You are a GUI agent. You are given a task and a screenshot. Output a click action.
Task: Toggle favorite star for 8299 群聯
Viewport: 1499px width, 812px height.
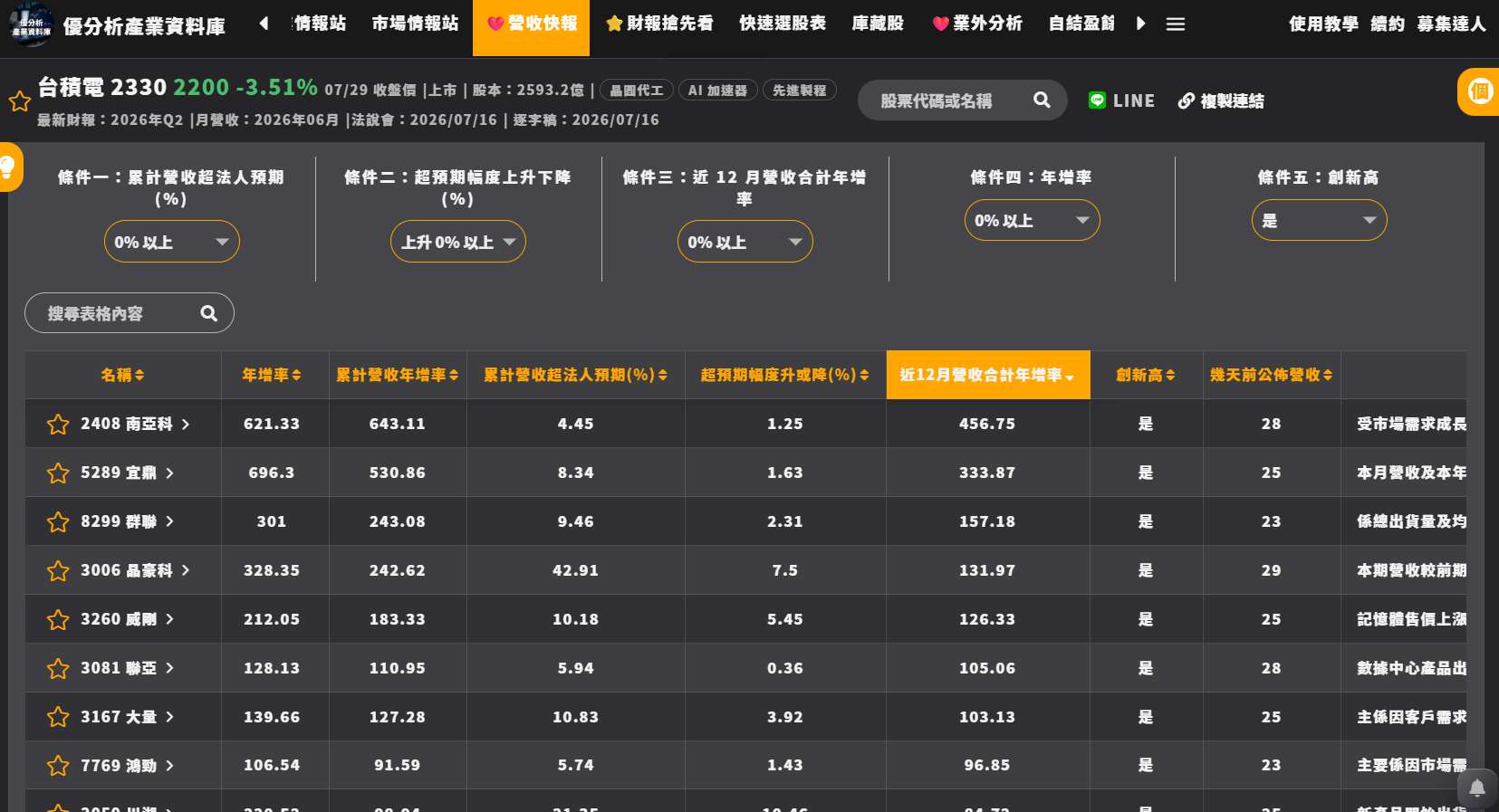(x=58, y=521)
